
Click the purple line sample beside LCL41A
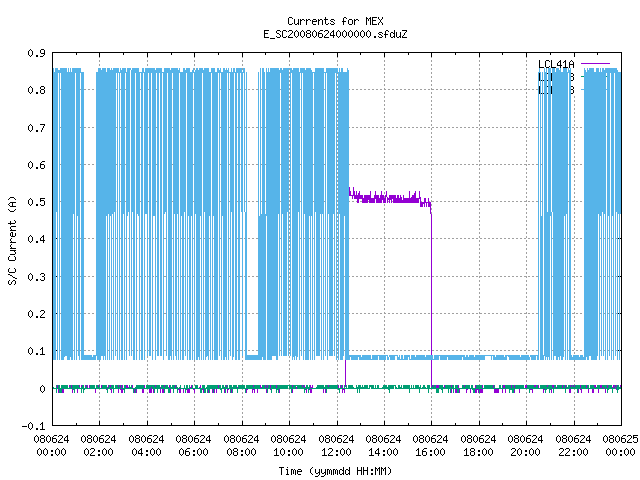point(596,64)
